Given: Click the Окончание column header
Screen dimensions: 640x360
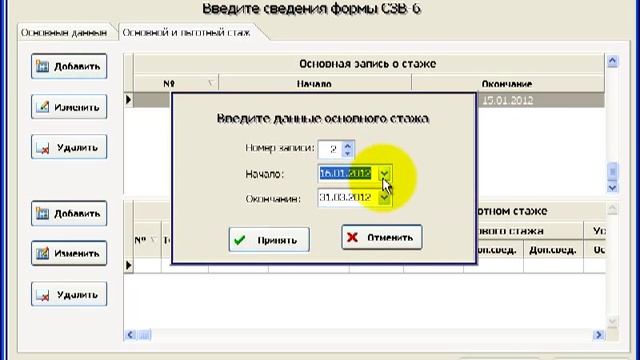Looking at the screenshot, I should (x=507, y=84).
